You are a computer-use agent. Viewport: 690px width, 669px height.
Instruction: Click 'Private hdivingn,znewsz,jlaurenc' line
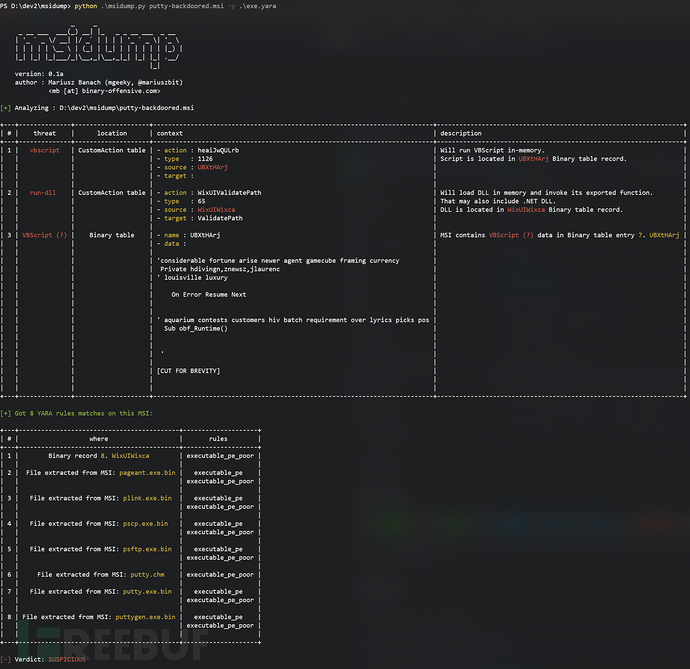pos(220,269)
